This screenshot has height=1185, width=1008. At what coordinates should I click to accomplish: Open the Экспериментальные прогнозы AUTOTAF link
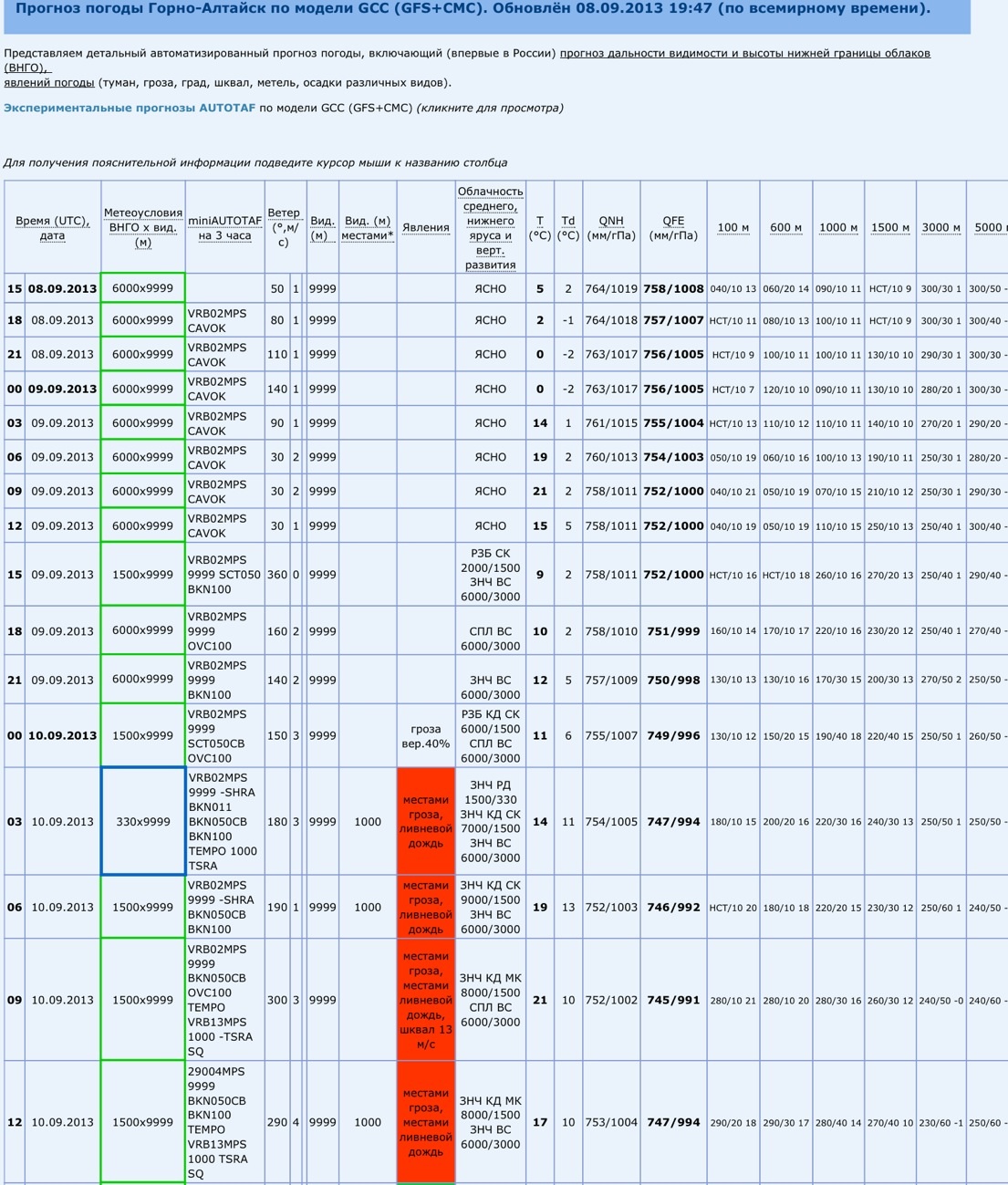tap(129, 108)
